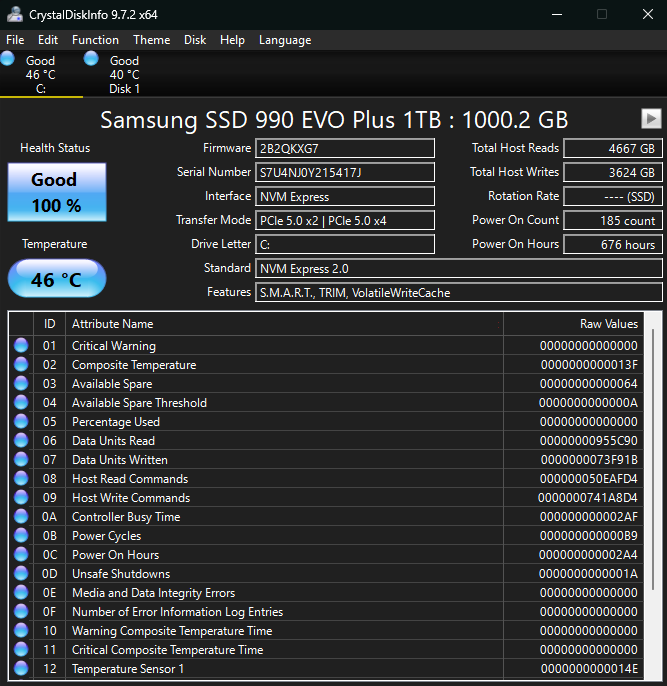Click the Attribute Name column header

coord(284,324)
